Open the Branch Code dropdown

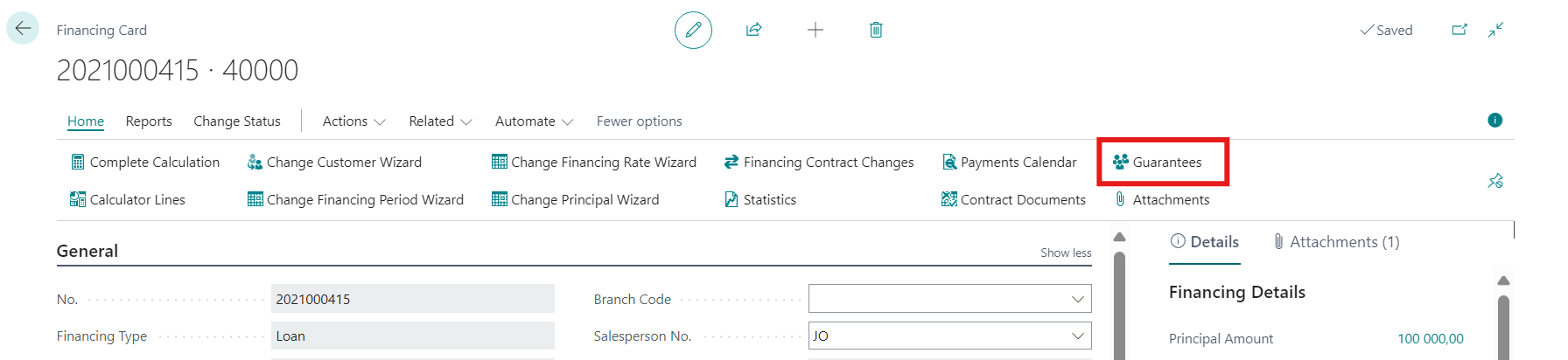click(1078, 299)
